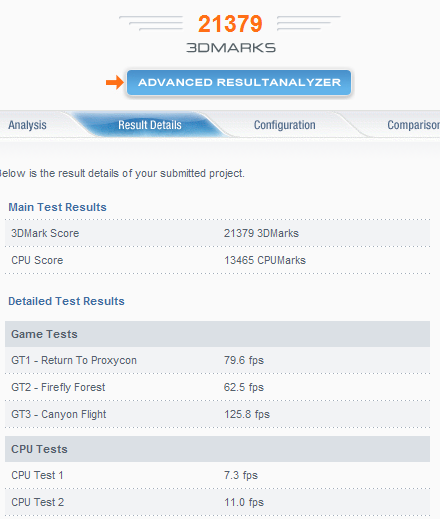Click the Game Tests section header
Viewport: 440px width, 519px height.
(217, 334)
